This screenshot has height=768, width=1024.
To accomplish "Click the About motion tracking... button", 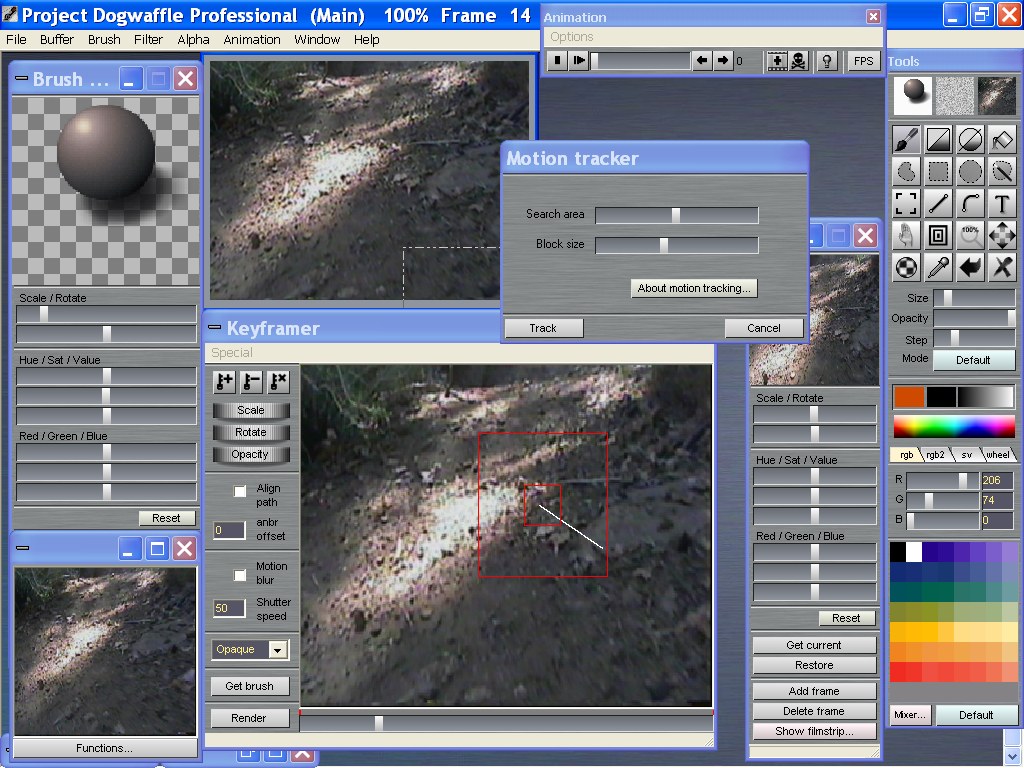I will (x=694, y=288).
